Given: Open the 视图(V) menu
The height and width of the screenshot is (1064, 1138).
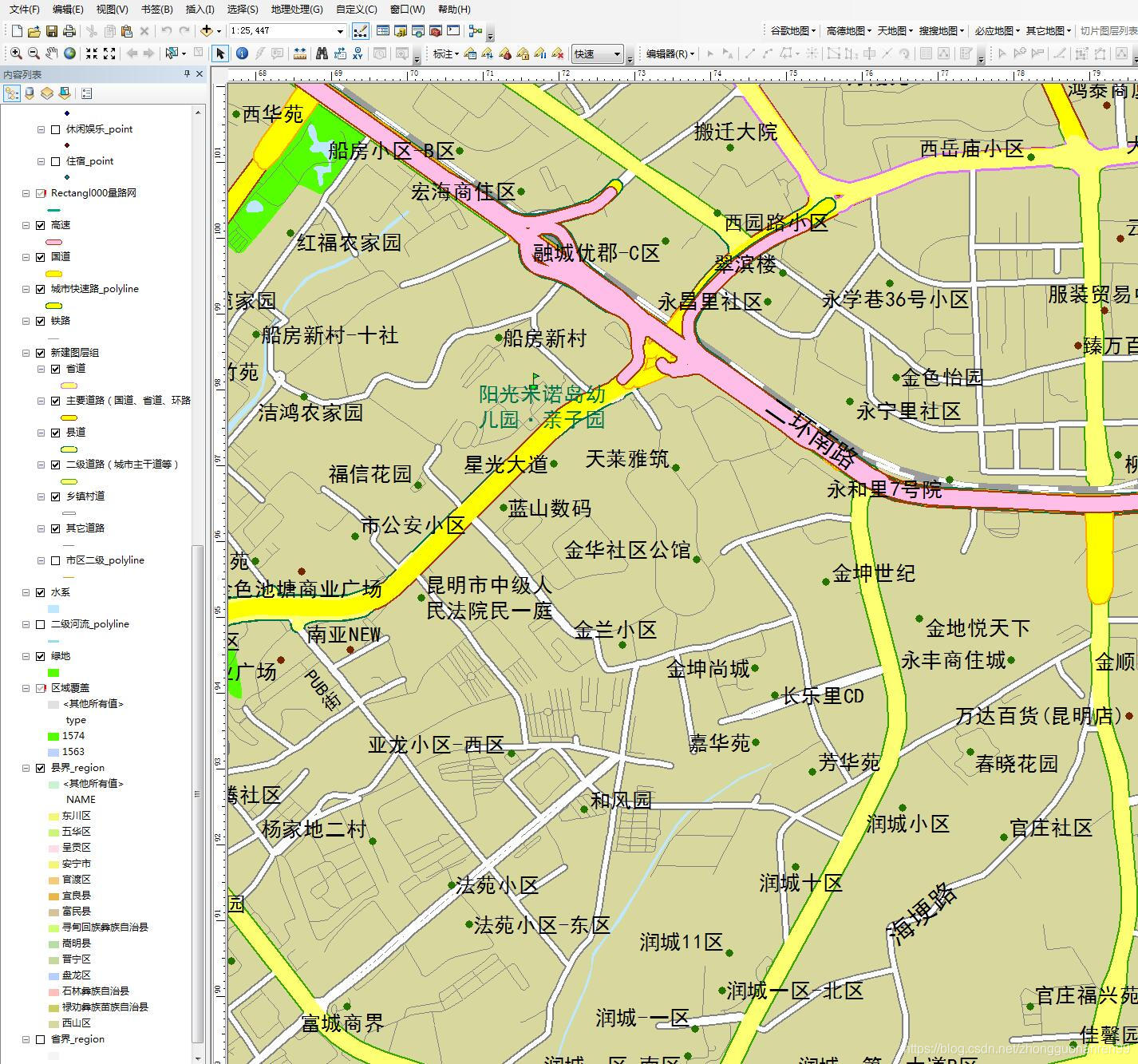Looking at the screenshot, I should 112,9.
